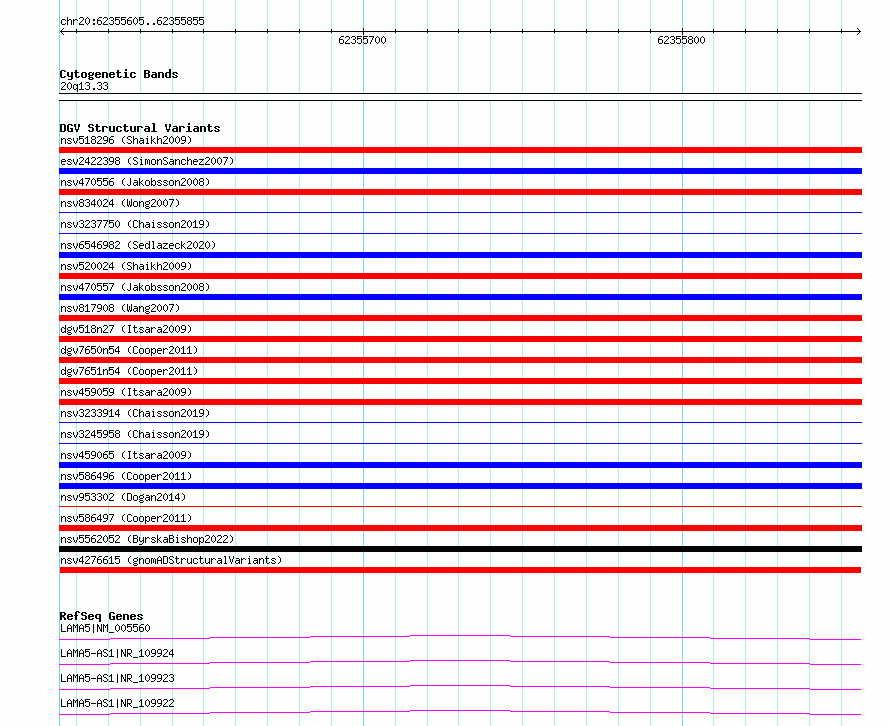
Task: Open variant nsv6546982 (Sedlazeck2020) label
Action: [x=138, y=245]
